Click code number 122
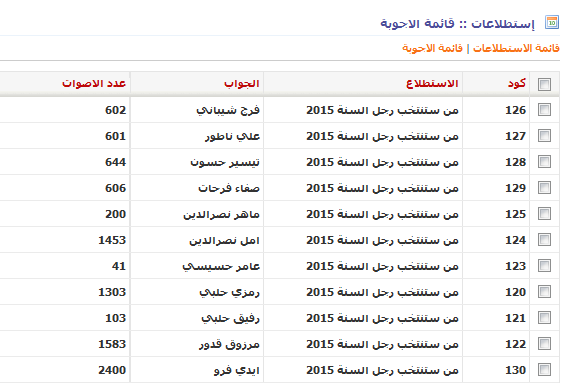This screenshot has height=389, width=568. point(515,344)
